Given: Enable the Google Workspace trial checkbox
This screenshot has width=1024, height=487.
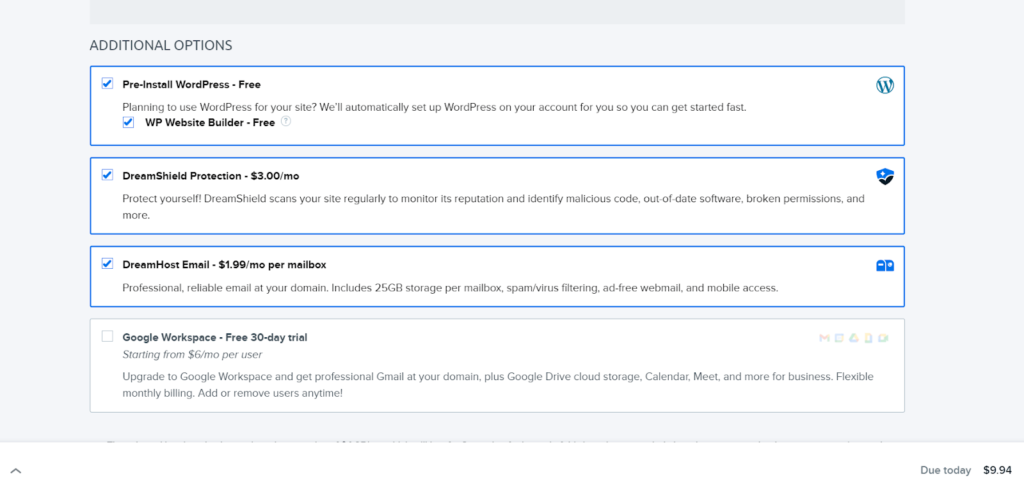Looking at the screenshot, I should pos(107,336).
